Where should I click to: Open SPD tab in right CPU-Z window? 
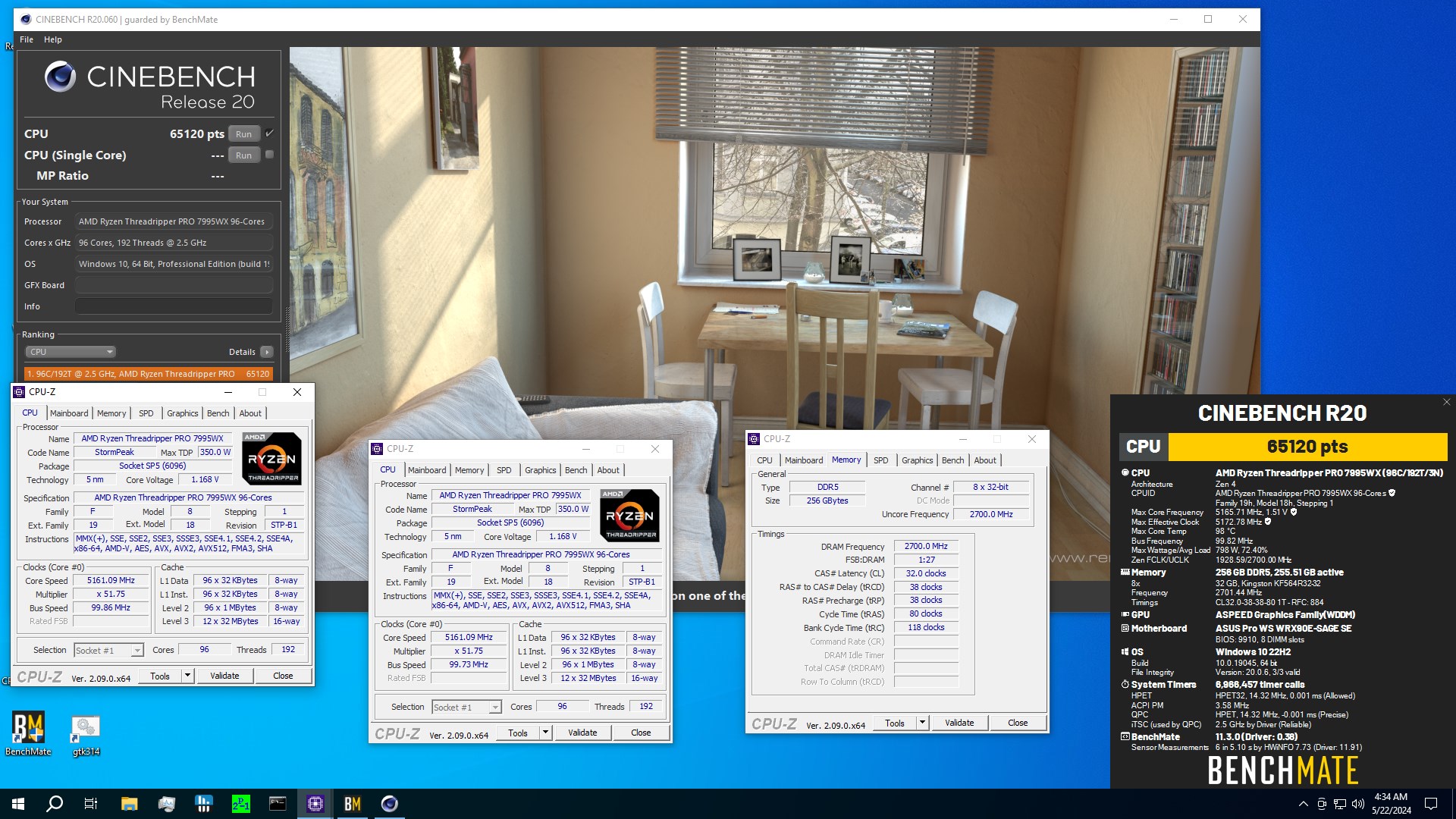tap(881, 460)
